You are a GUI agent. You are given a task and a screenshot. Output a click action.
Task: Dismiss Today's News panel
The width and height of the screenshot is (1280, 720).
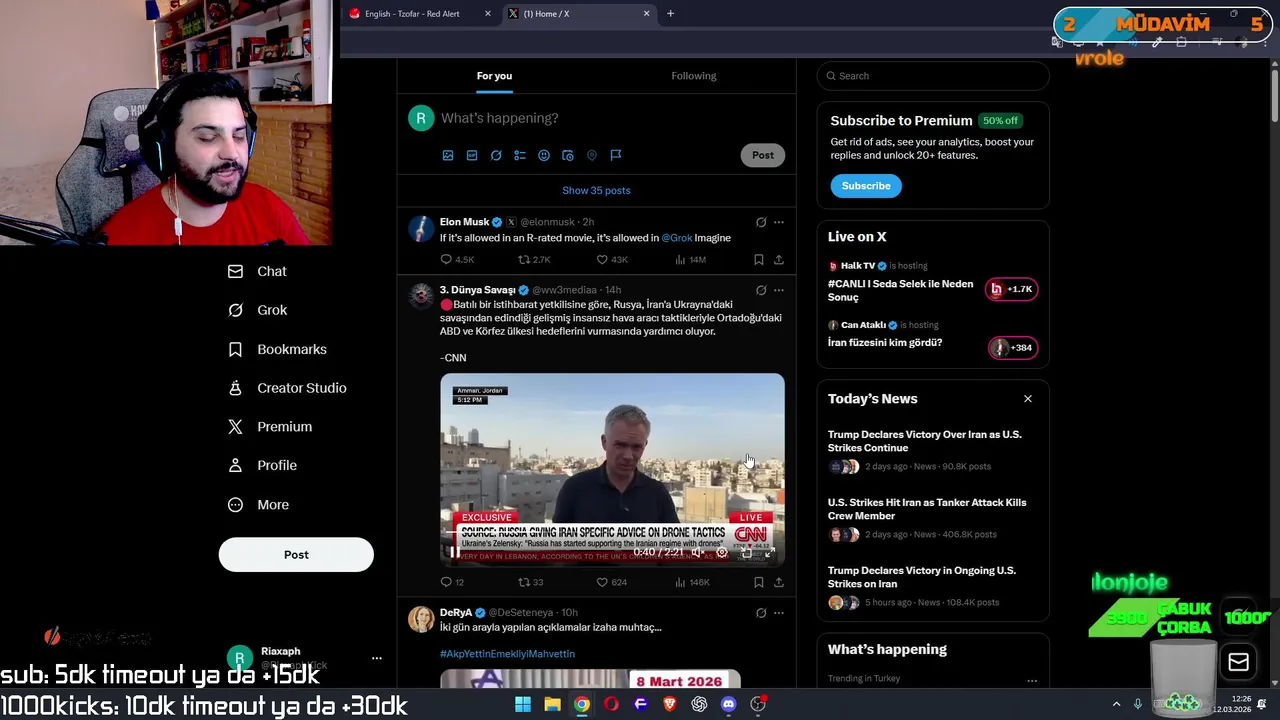tap(1027, 399)
